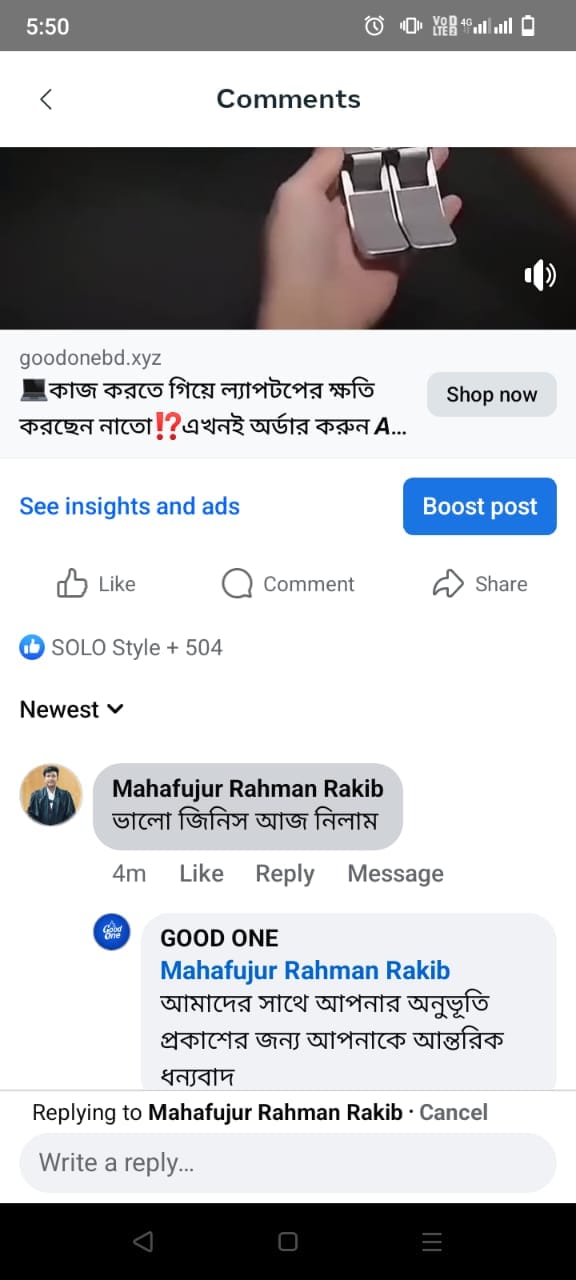576x1280 pixels.
Task: Tap the Comment speech bubble icon
Action: pyautogui.click(x=237, y=584)
